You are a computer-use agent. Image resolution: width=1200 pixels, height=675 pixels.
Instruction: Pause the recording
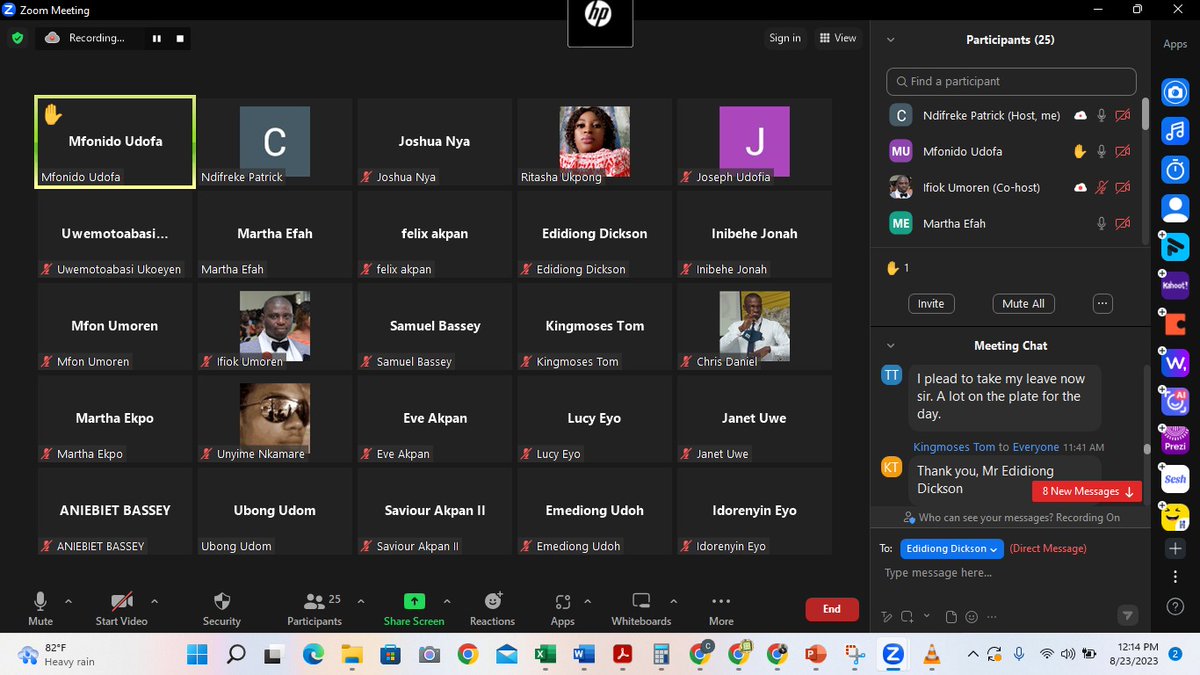tap(157, 38)
